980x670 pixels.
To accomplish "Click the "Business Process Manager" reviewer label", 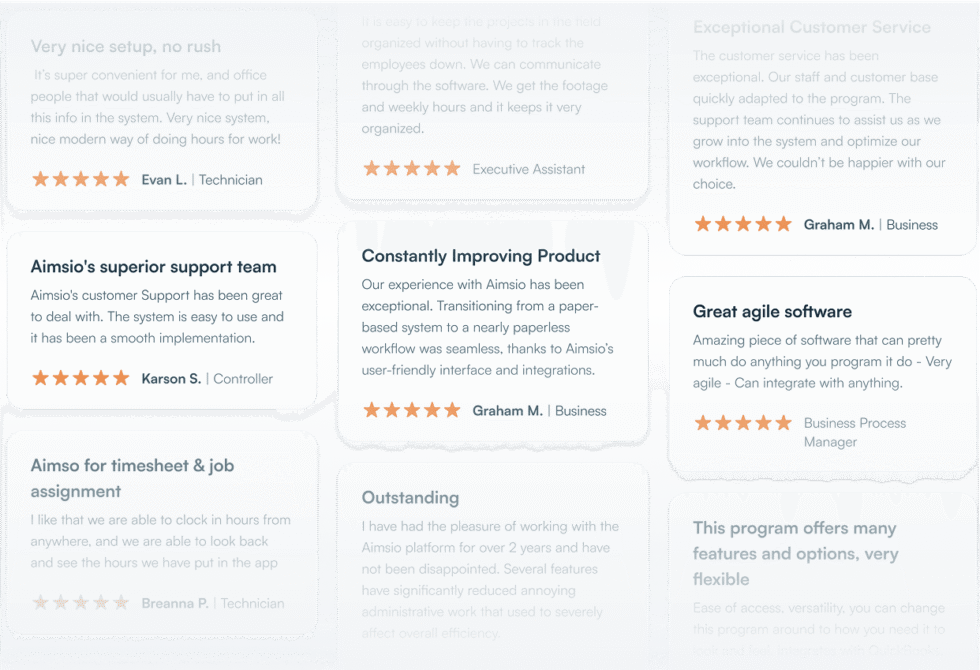I will [x=854, y=432].
